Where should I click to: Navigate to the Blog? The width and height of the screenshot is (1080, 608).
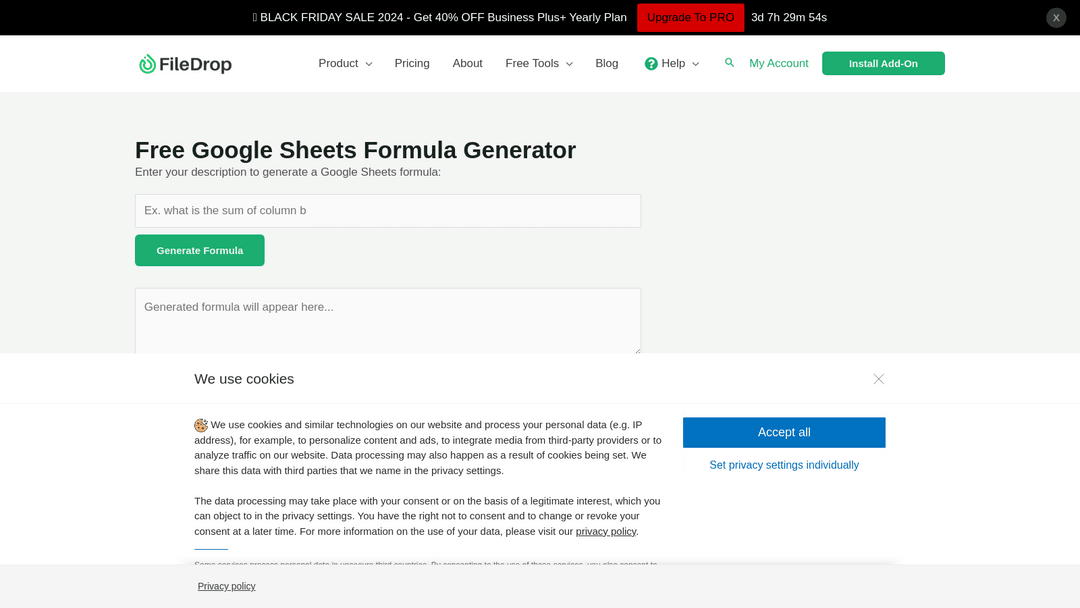point(607,64)
